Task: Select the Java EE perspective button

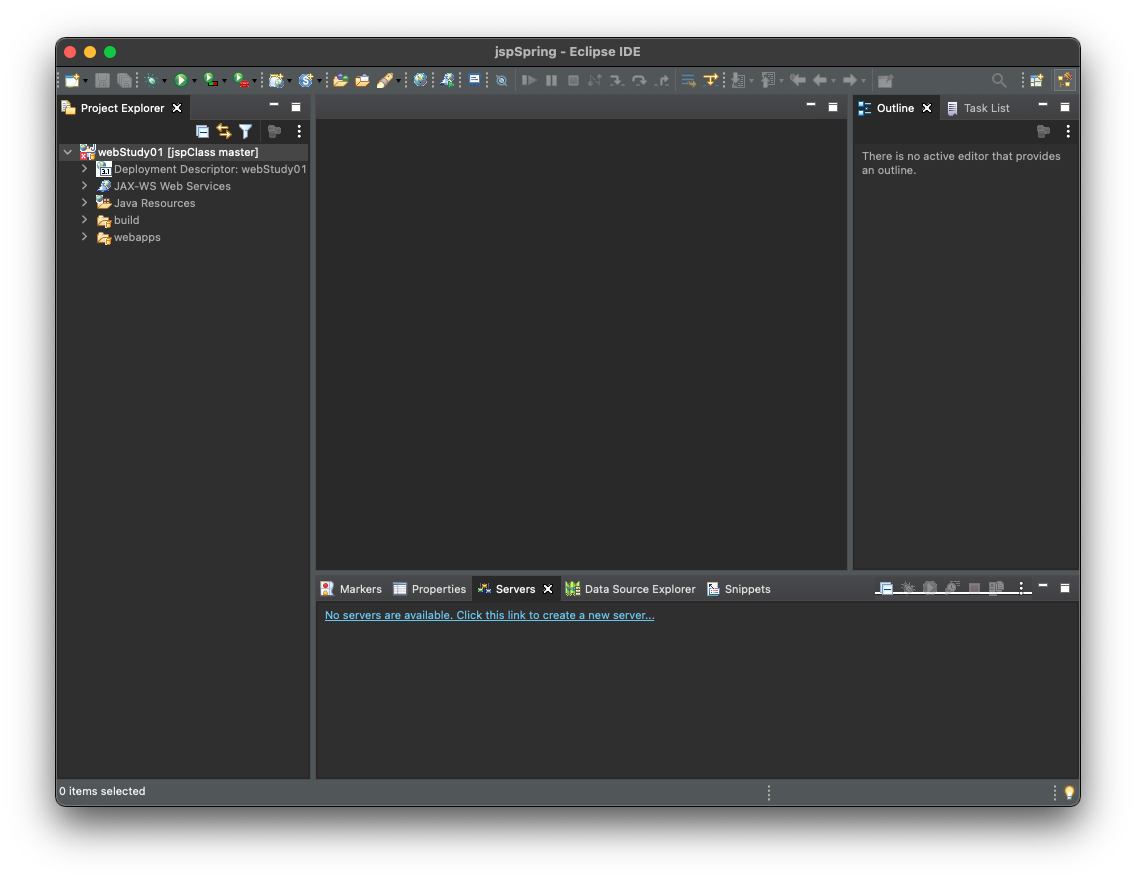Action: click(x=1064, y=80)
